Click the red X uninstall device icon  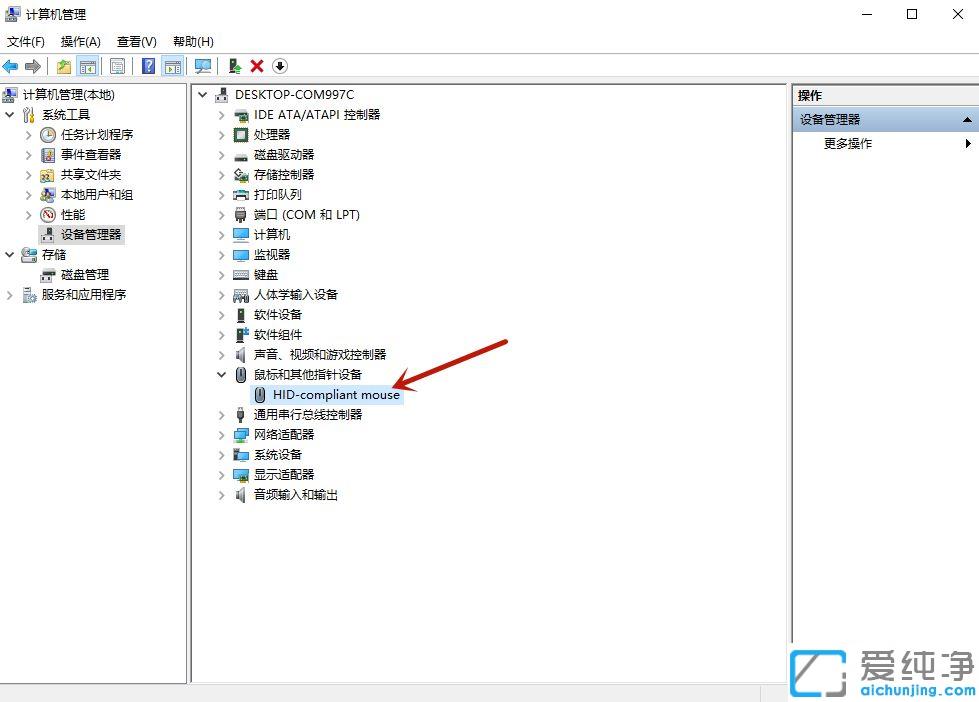click(x=256, y=66)
